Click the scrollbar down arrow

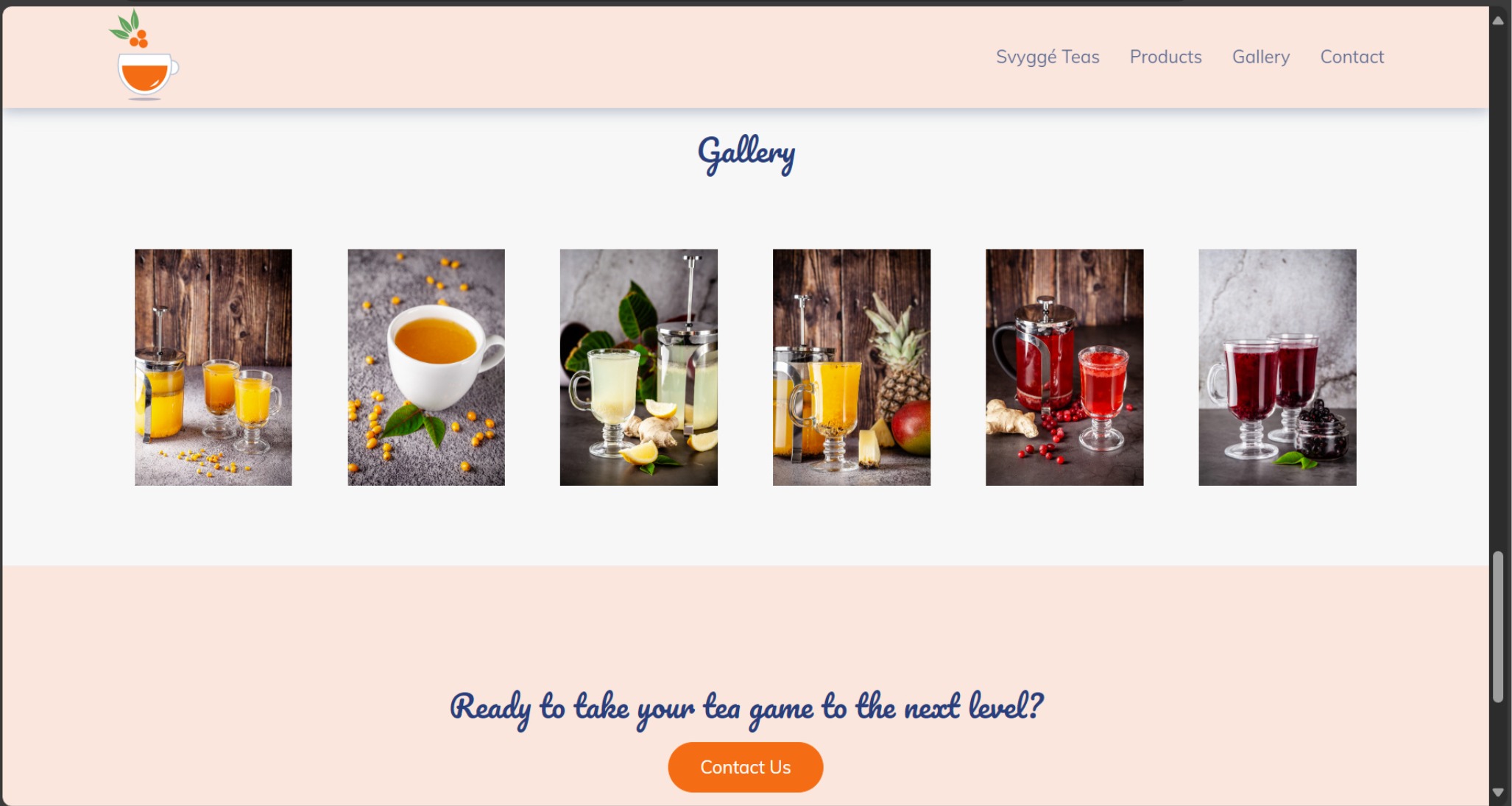tap(1498, 793)
